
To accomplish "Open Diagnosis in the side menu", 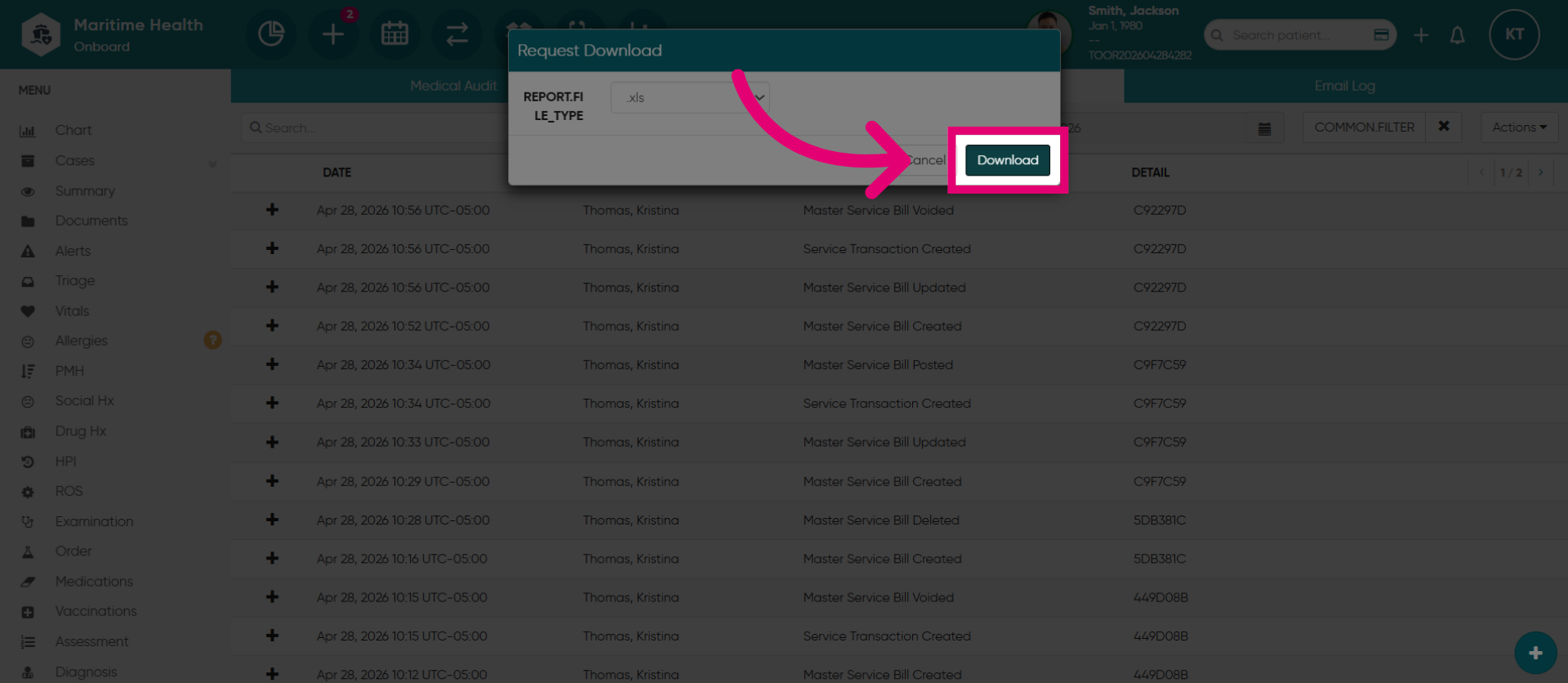I will tap(86, 672).
